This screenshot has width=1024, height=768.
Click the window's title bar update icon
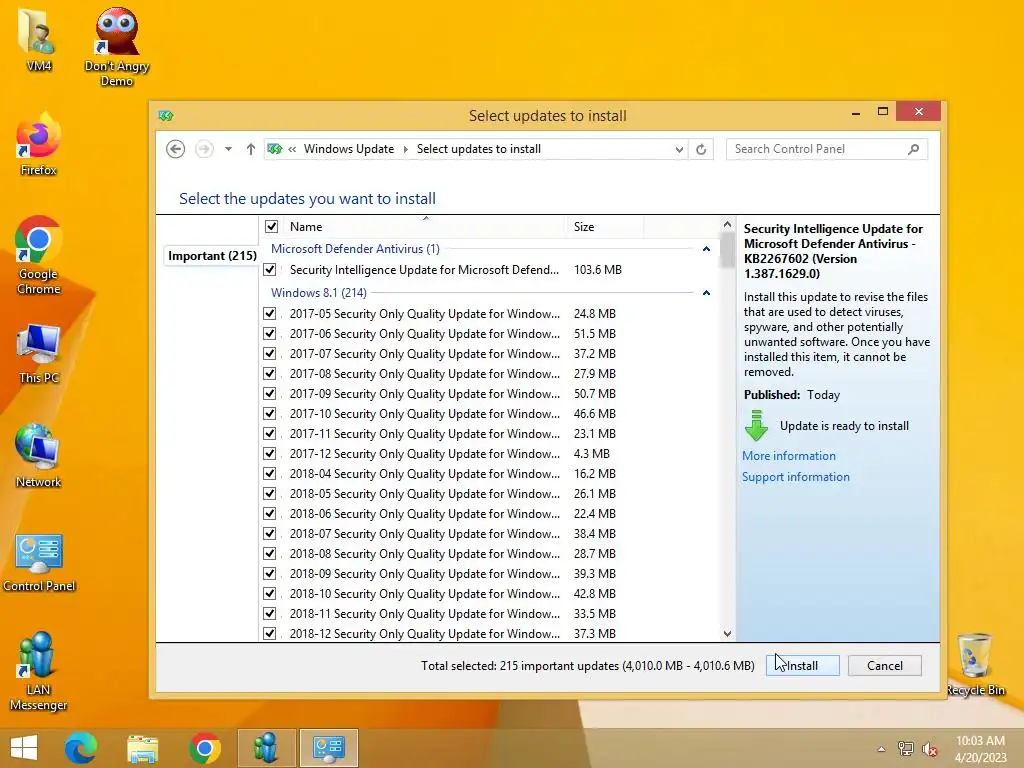point(166,116)
